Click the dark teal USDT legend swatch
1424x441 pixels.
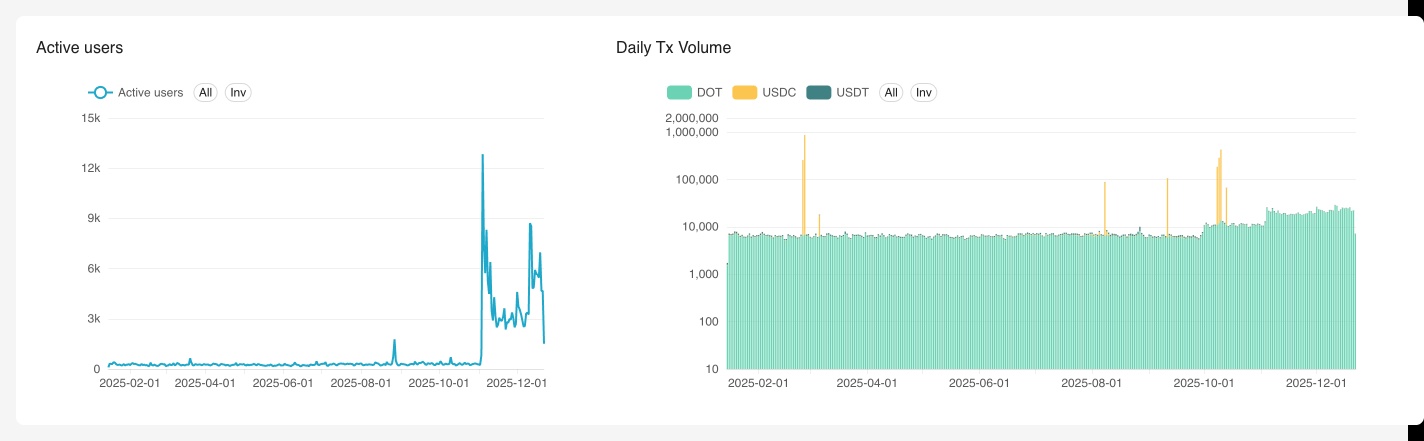coord(818,93)
